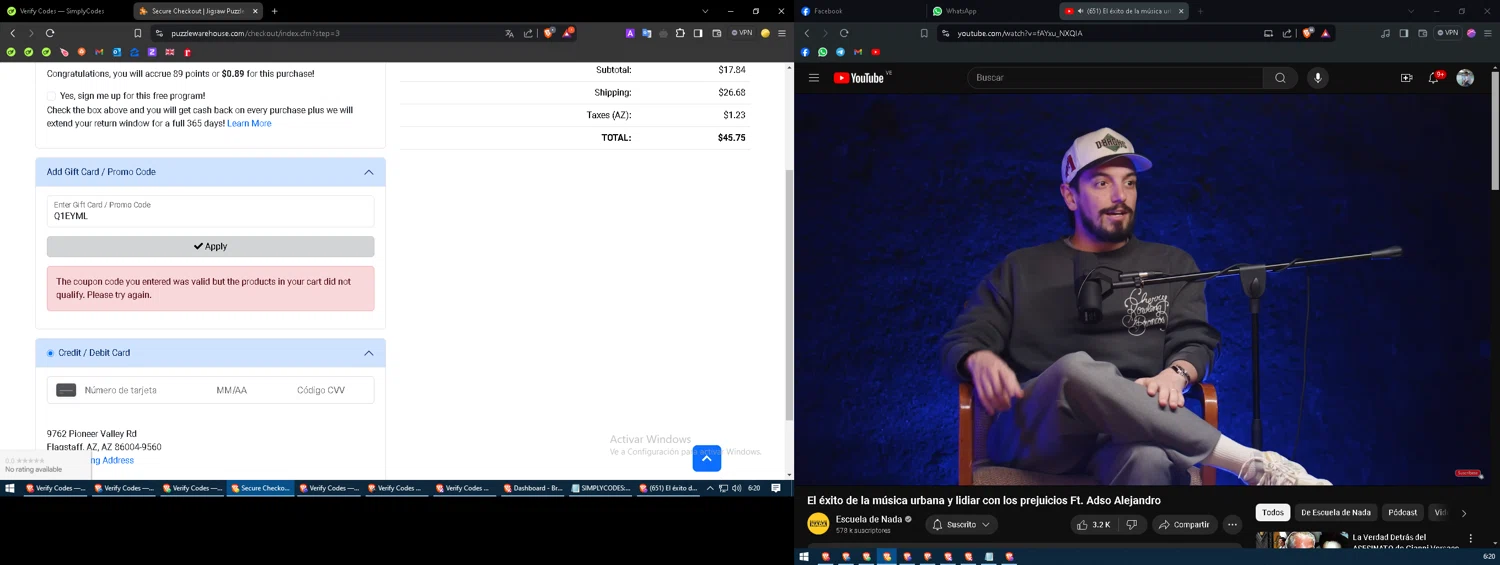The image size is (1500, 565).
Task: Collapse Credit / Debit Card section chevron
Action: (369, 353)
